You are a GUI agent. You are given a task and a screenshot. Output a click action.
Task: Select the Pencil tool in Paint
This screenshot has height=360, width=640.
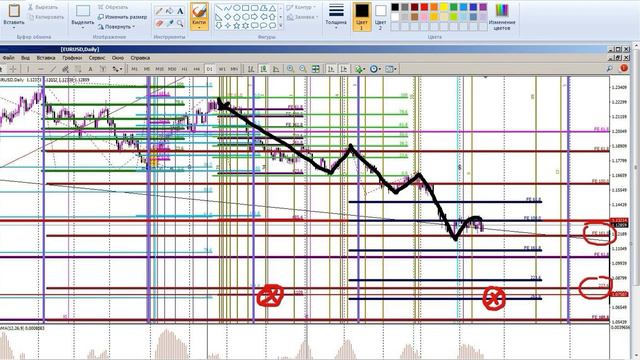click(x=159, y=11)
